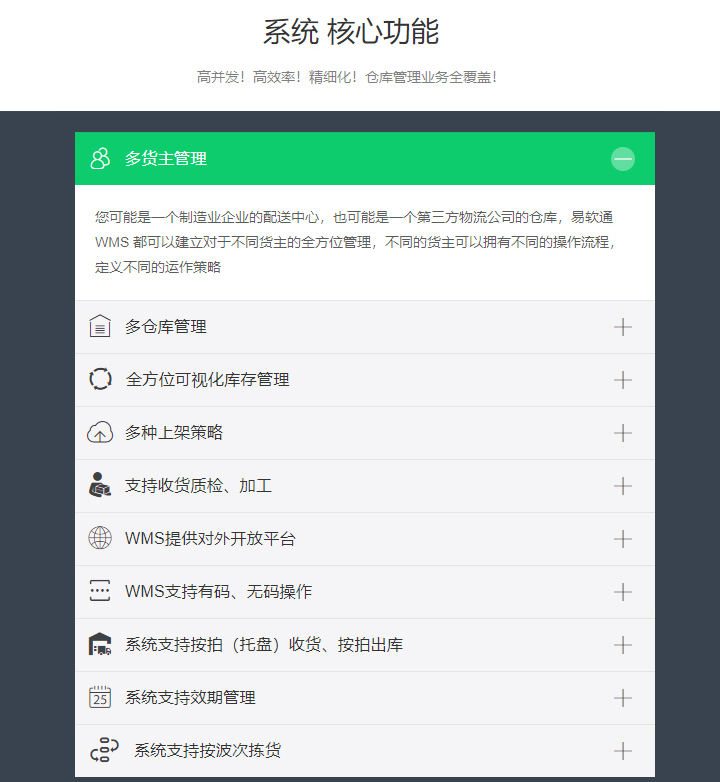Image resolution: width=720 pixels, height=782 pixels.
Task: Collapse the 多货主管理 section with minus button
Action: pyautogui.click(x=623, y=159)
